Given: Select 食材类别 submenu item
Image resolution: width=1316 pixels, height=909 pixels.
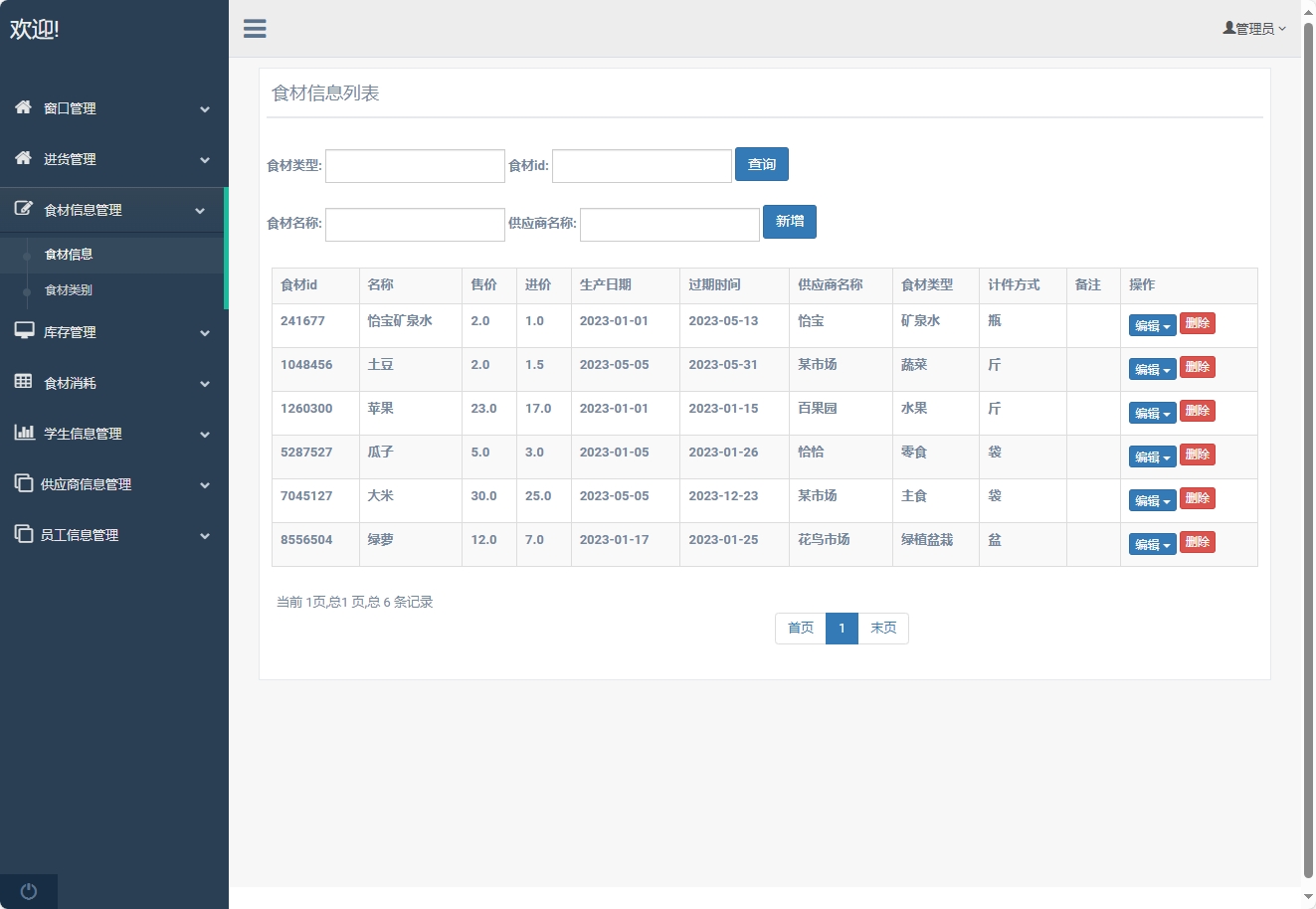Looking at the screenshot, I should coord(69,290).
